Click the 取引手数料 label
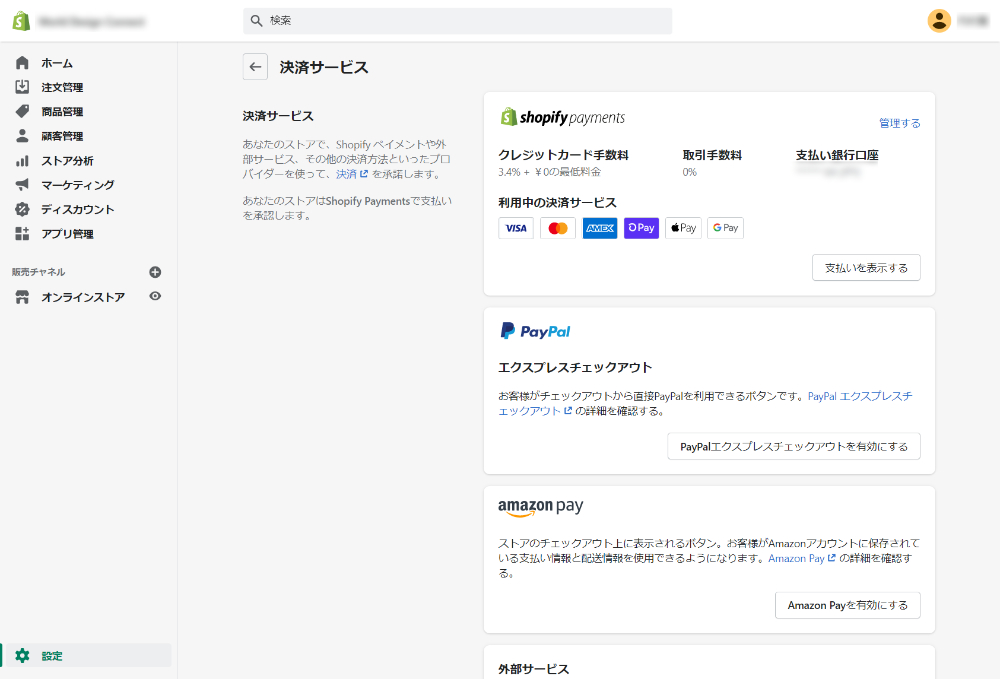This screenshot has height=679, width=1000. tap(712, 155)
